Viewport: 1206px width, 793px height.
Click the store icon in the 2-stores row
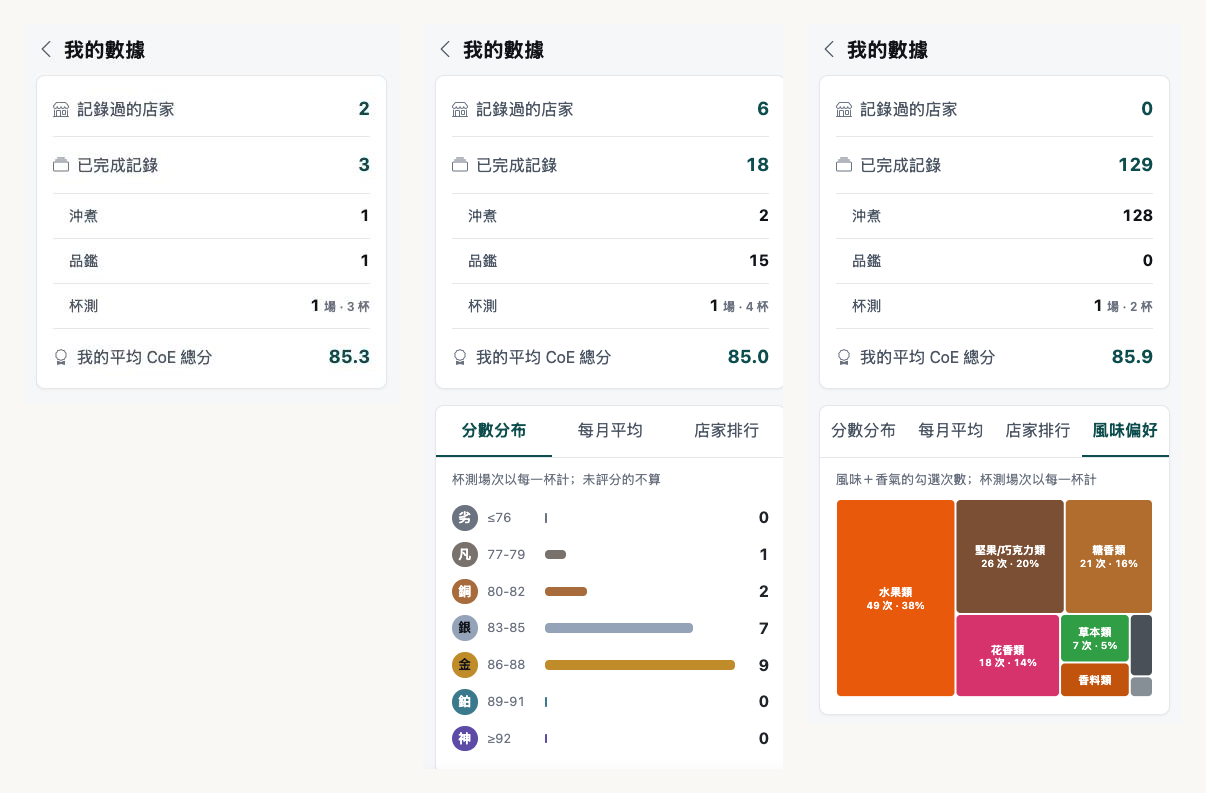61,110
